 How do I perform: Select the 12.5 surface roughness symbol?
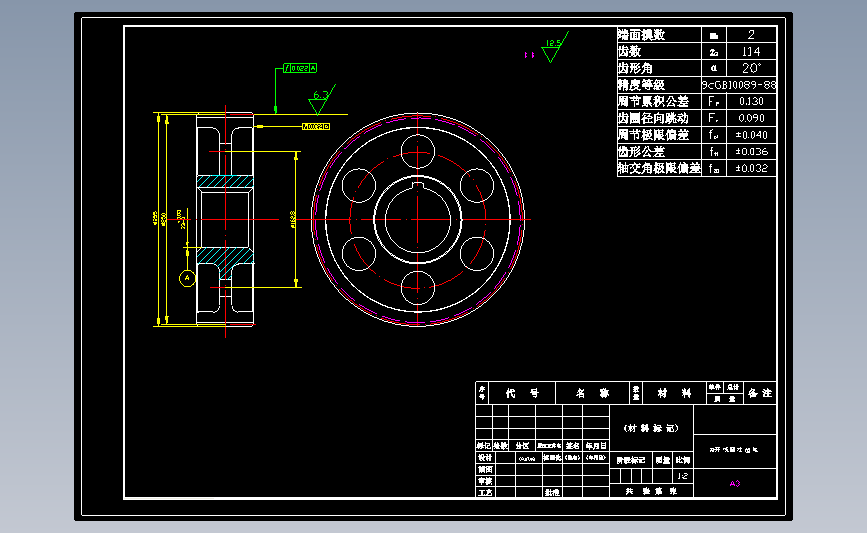(x=554, y=47)
